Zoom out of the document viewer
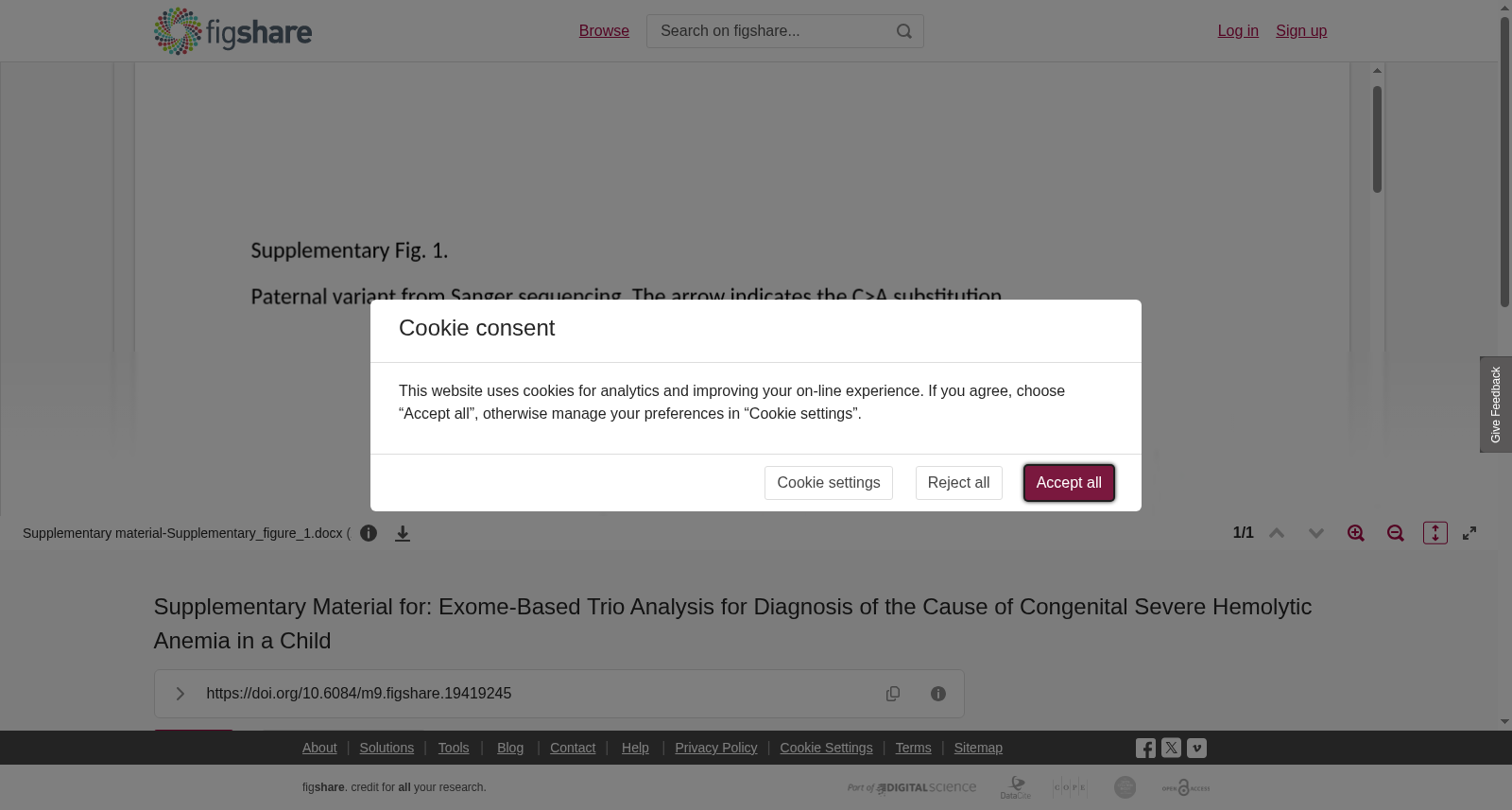Screen dimensions: 1512x810 point(1396,533)
